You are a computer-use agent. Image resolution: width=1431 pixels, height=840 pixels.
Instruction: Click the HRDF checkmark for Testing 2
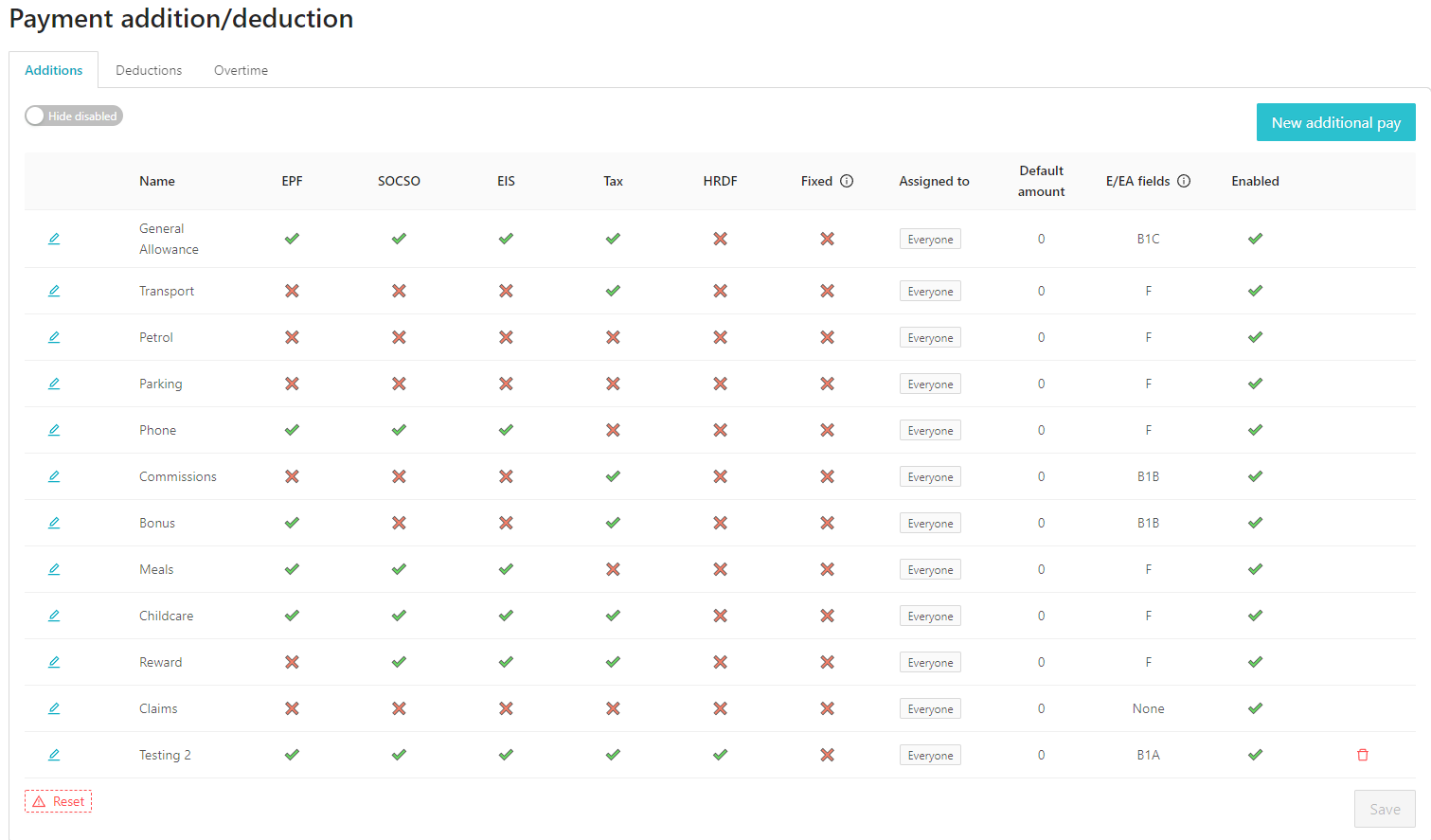tap(720, 755)
